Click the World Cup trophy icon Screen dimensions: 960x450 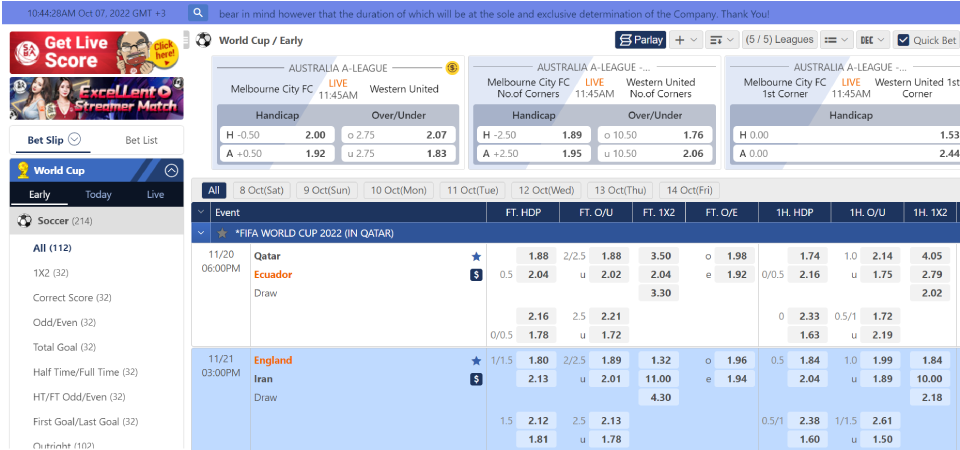pyautogui.click(x=23, y=170)
